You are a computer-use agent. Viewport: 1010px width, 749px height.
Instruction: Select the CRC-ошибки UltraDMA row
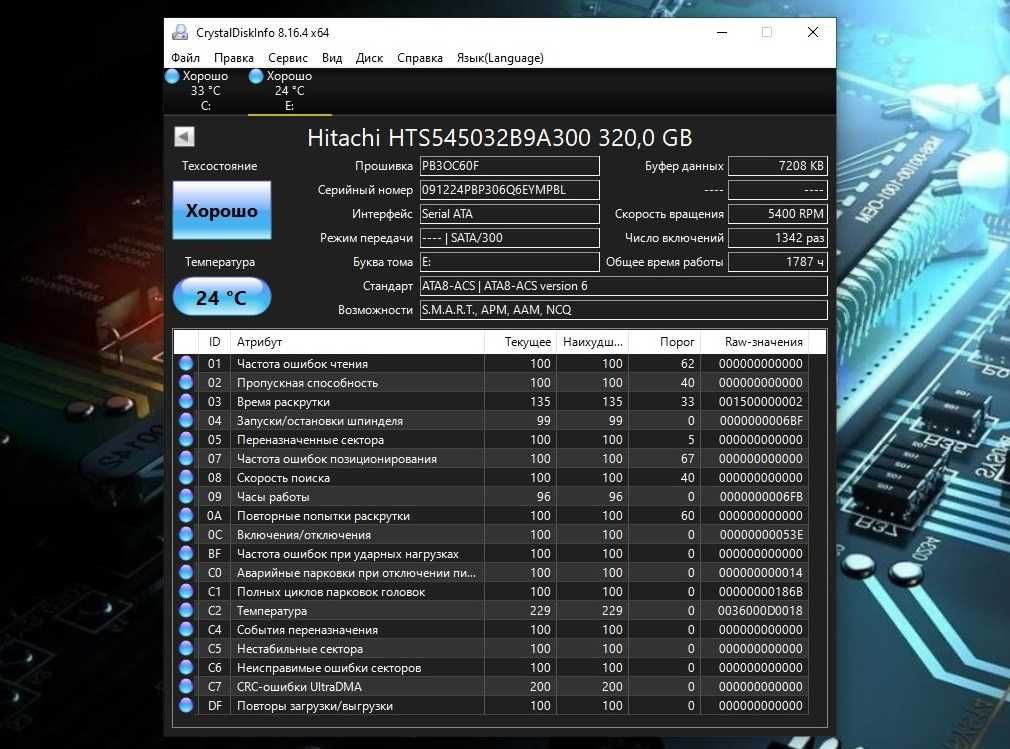pos(491,687)
